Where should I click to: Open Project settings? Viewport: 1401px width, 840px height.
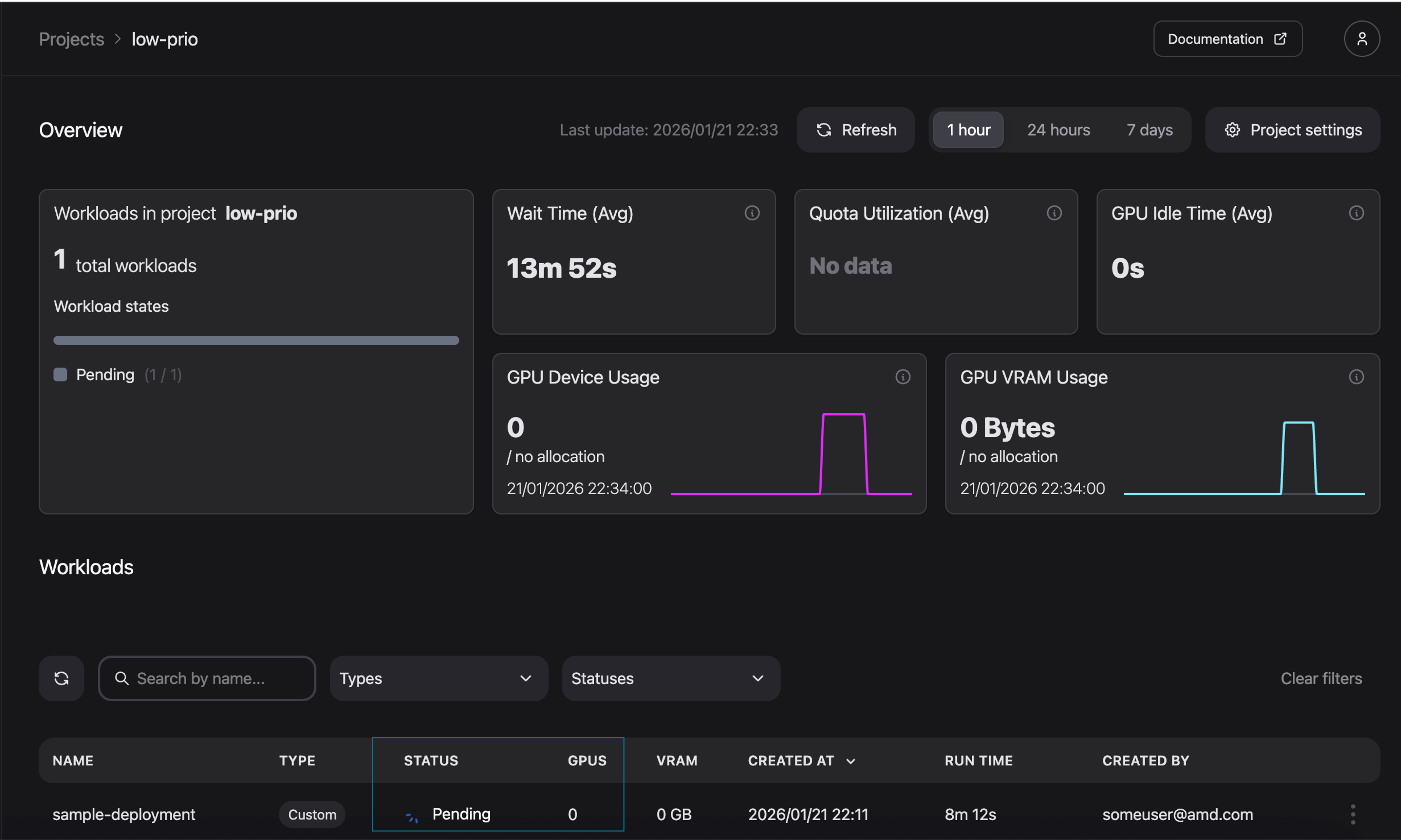tap(1293, 130)
